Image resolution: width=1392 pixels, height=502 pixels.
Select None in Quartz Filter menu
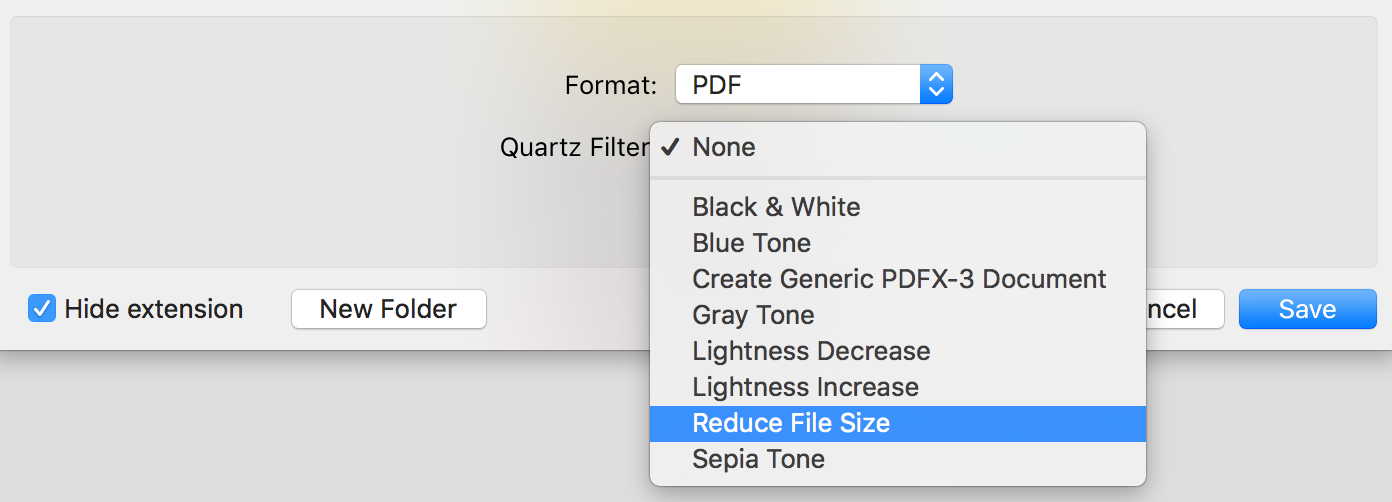click(x=724, y=147)
